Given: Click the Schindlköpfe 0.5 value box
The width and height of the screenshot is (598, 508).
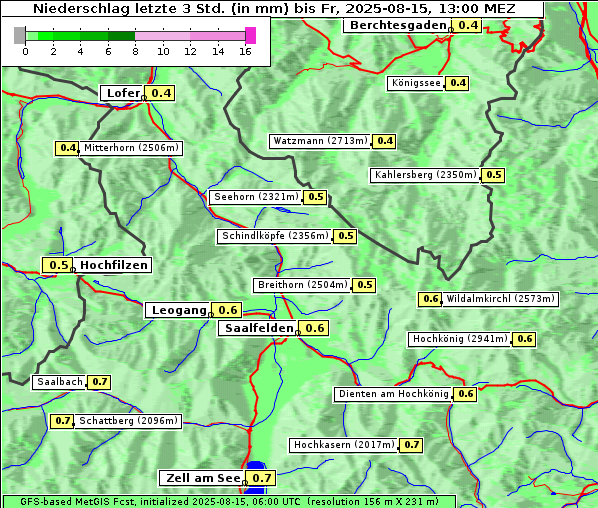Looking at the screenshot, I should 345,236.
